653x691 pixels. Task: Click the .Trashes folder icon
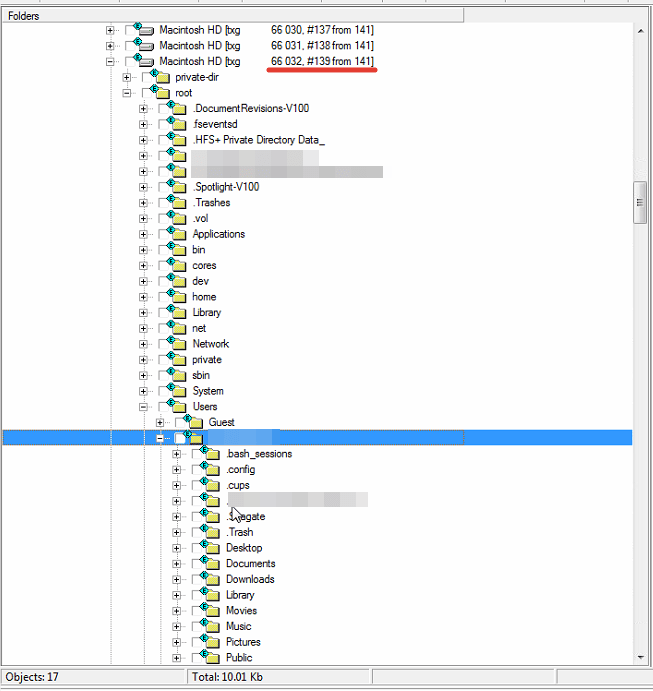(x=178, y=203)
